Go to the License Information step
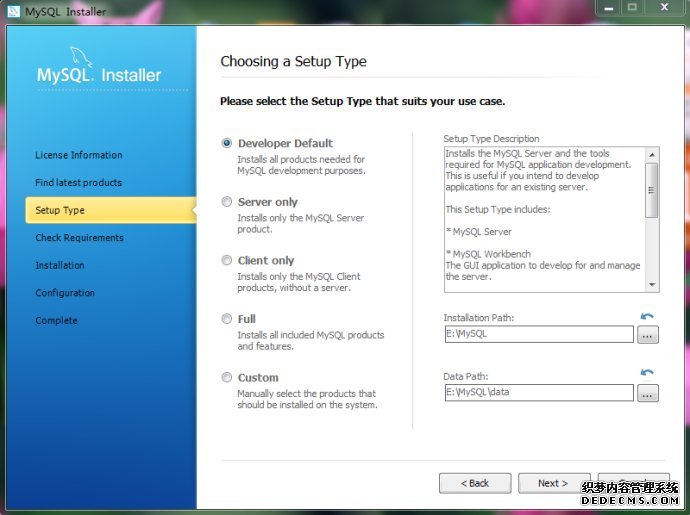Image resolution: width=690 pixels, height=515 pixels. [x=78, y=155]
